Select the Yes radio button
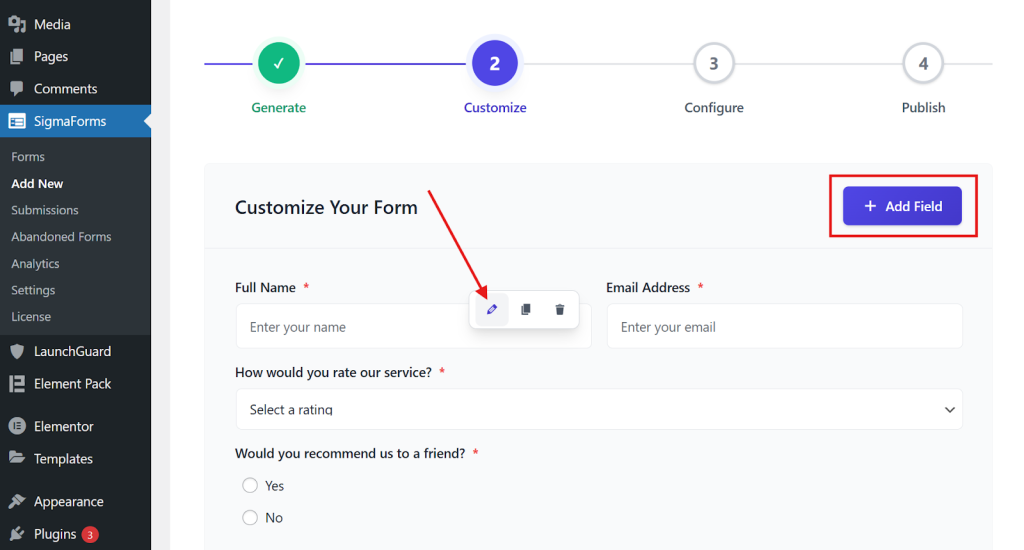This screenshot has width=1024, height=550. (x=249, y=485)
